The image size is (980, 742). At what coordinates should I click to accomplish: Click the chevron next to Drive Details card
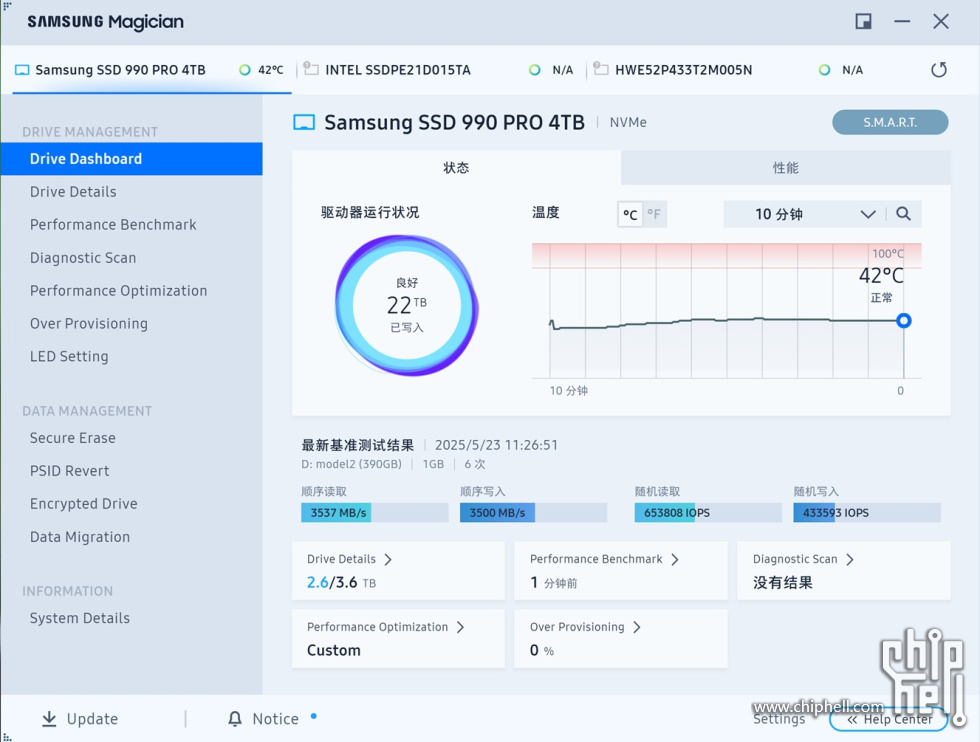pyautogui.click(x=388, y=559)
